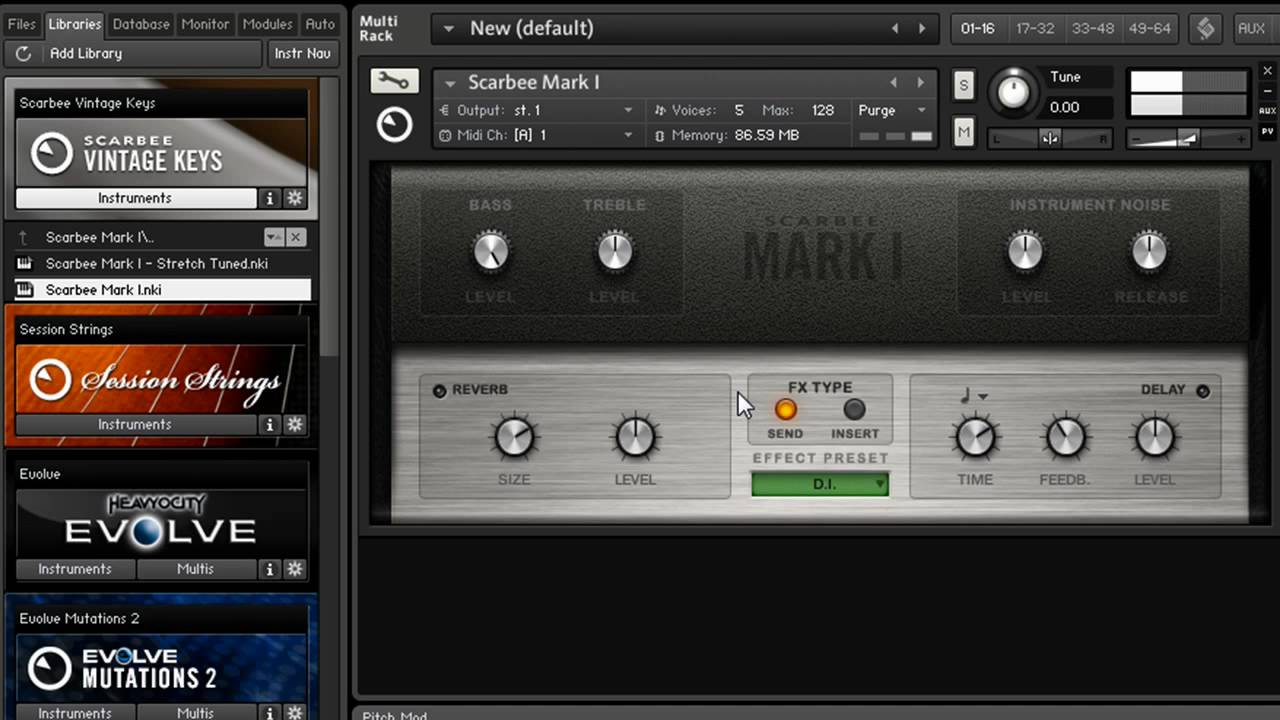
Task: Open Session Strings Instruments button
Action: (x=136, y=424)
